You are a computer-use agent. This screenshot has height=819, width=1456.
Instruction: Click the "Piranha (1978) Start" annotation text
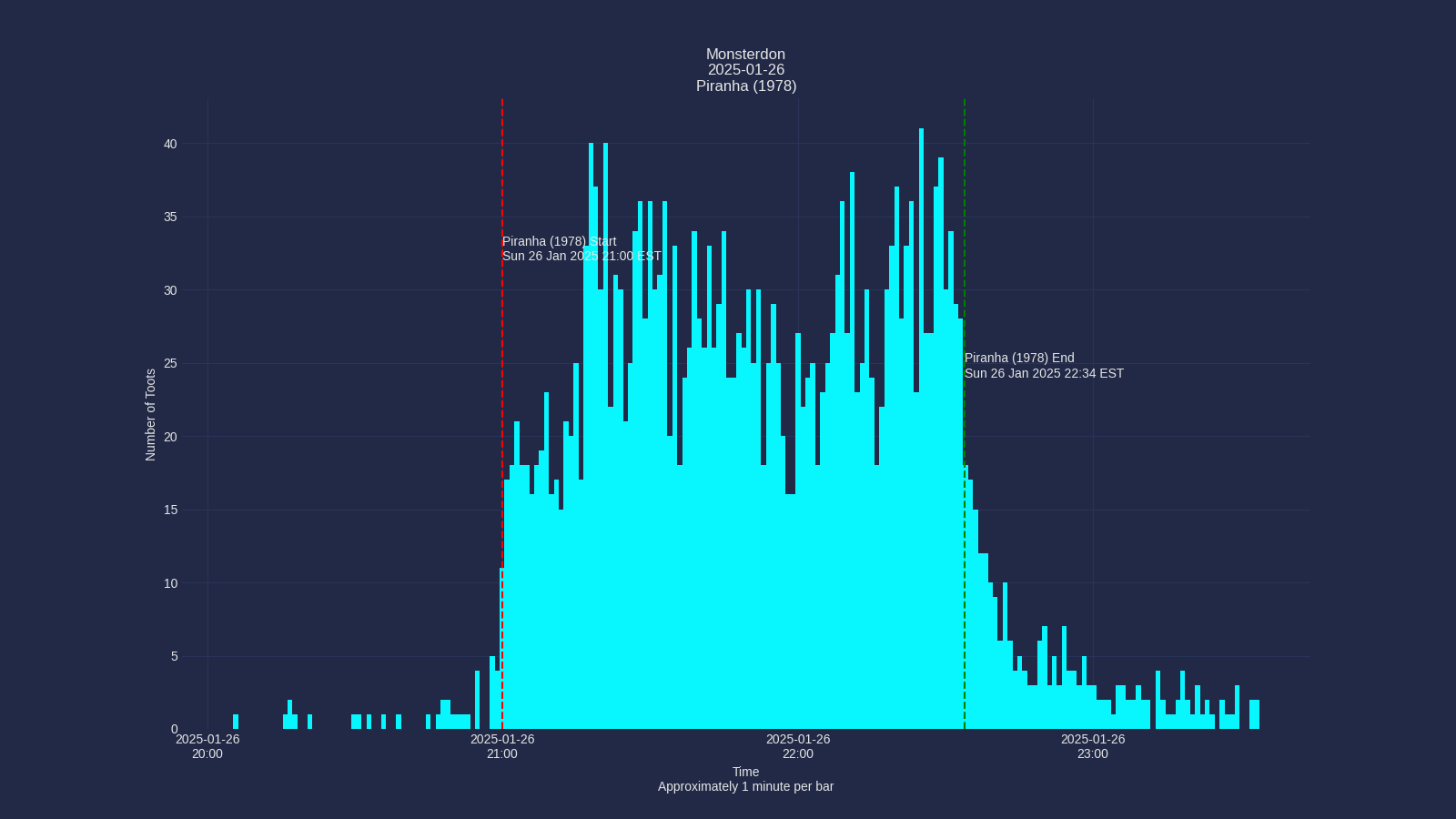click(559, 241)
